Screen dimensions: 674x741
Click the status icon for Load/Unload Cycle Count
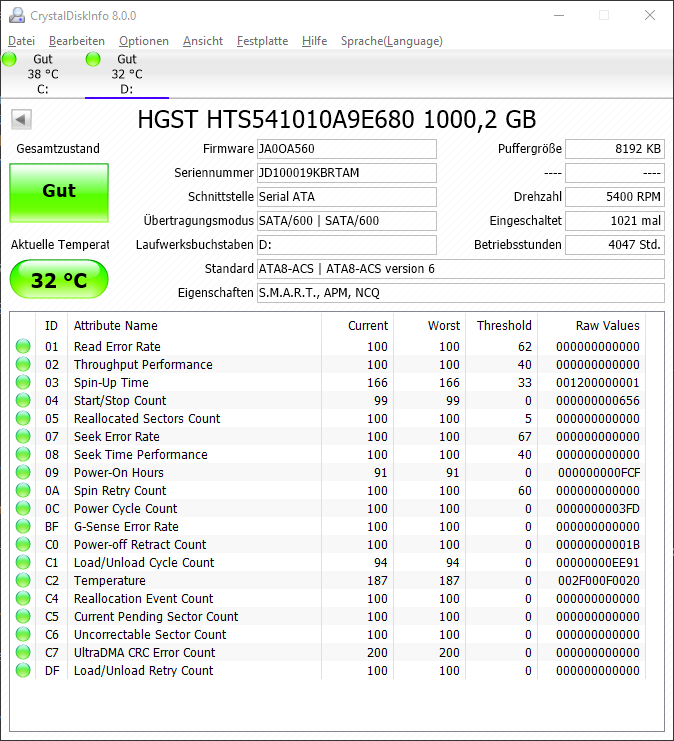(23, 562)
